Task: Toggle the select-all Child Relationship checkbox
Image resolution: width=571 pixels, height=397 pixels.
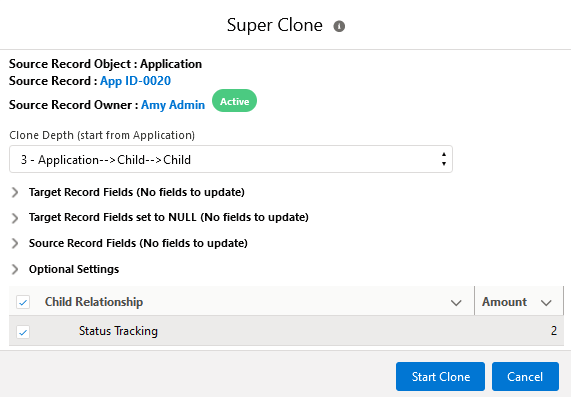Action: point(23,302)
